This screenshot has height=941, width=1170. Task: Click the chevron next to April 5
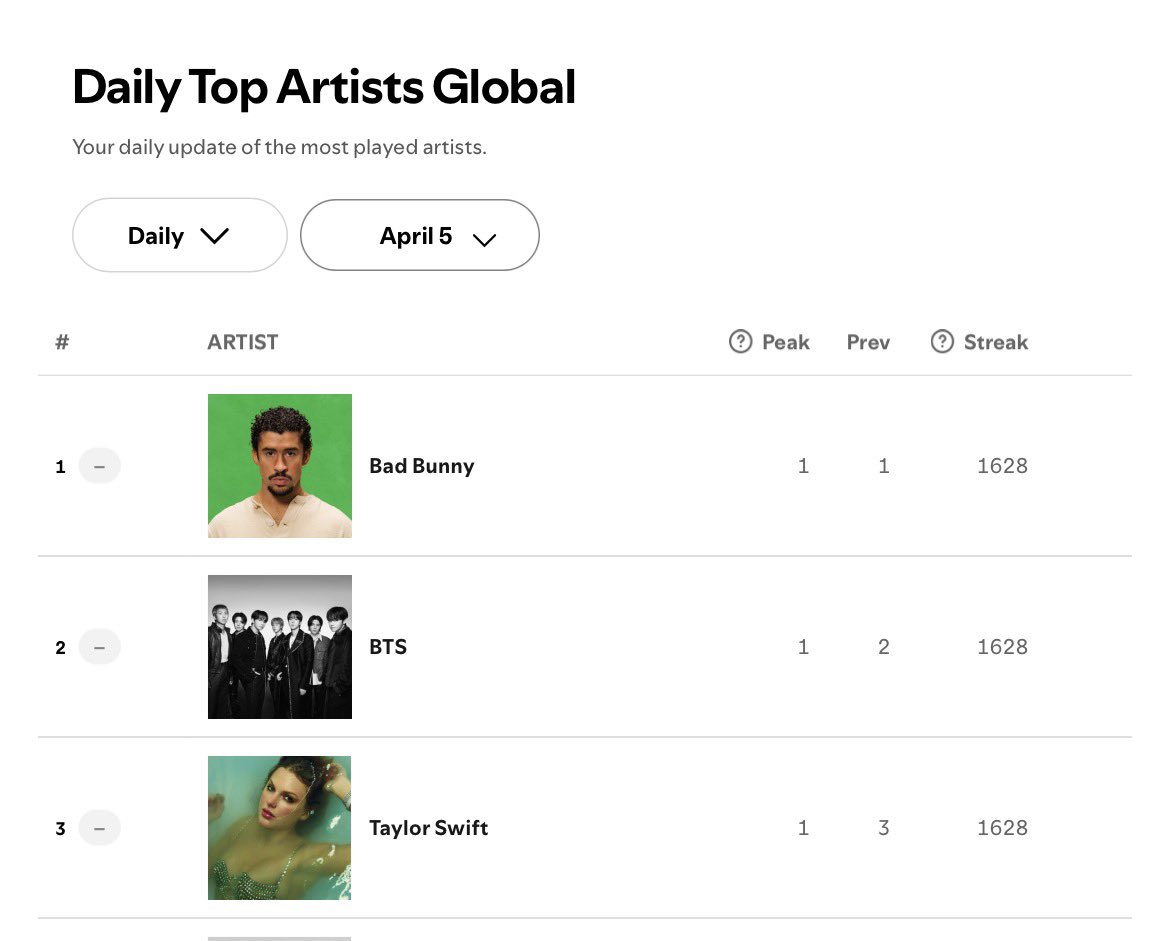484,239
